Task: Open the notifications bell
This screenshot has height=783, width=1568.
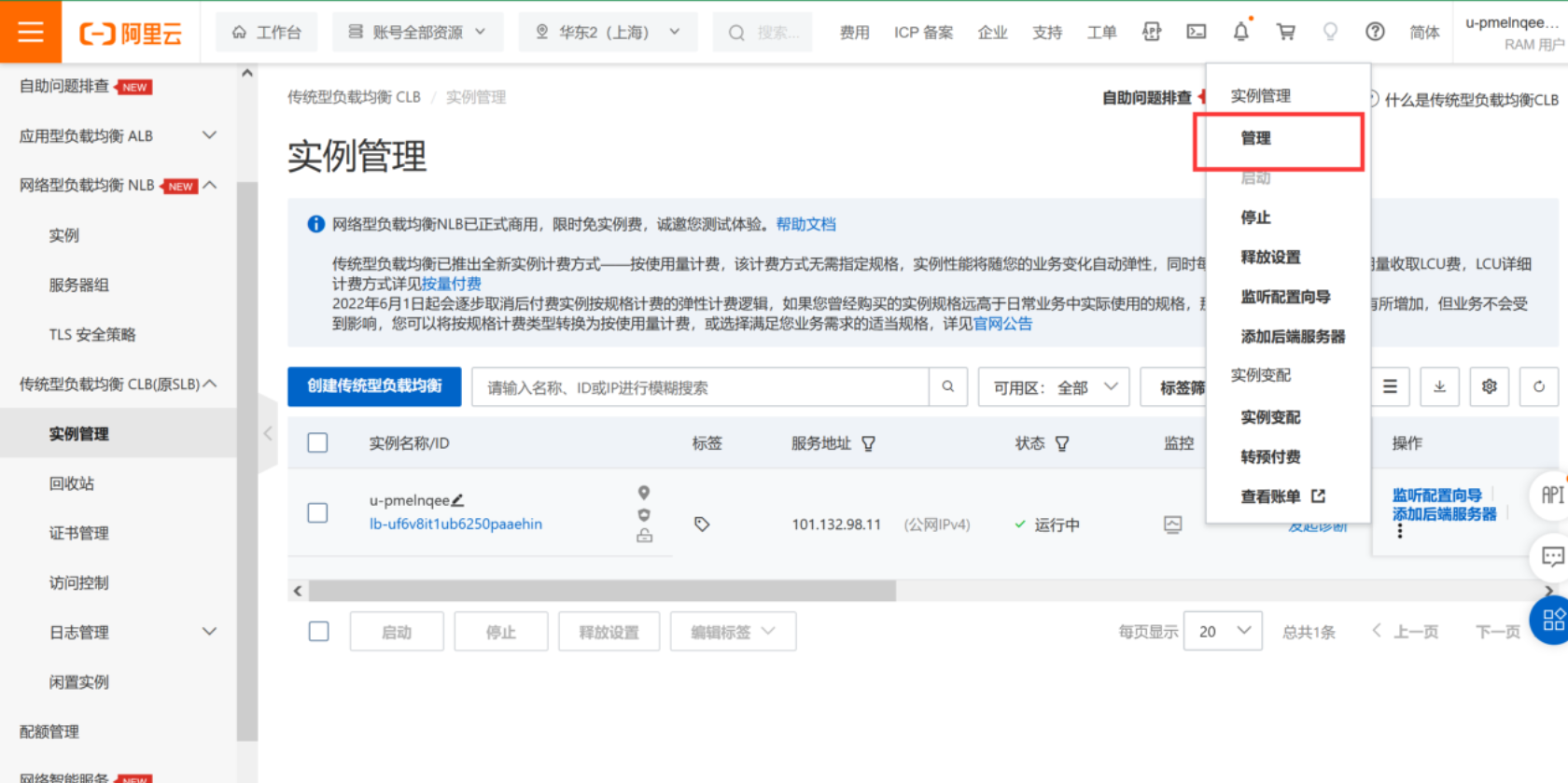Action: click(x=1240, y=32)
